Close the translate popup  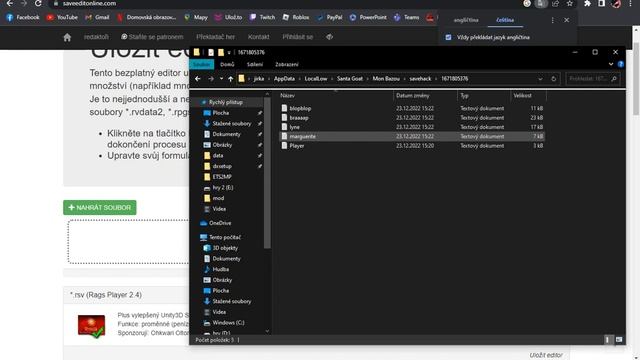coord(567,20)
